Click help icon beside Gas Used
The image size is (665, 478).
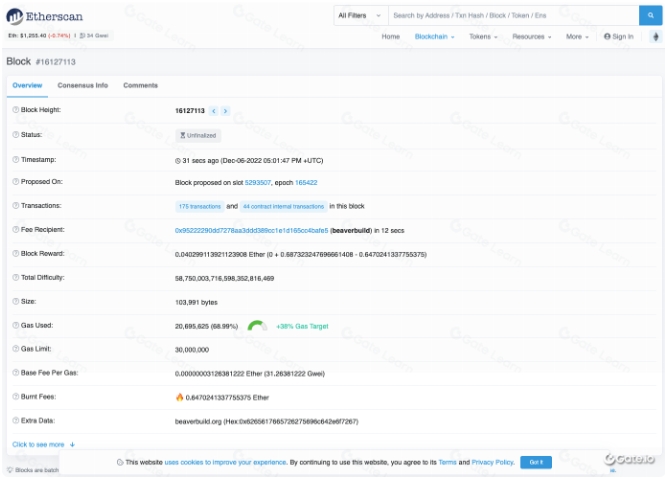[x=16, y=325]
